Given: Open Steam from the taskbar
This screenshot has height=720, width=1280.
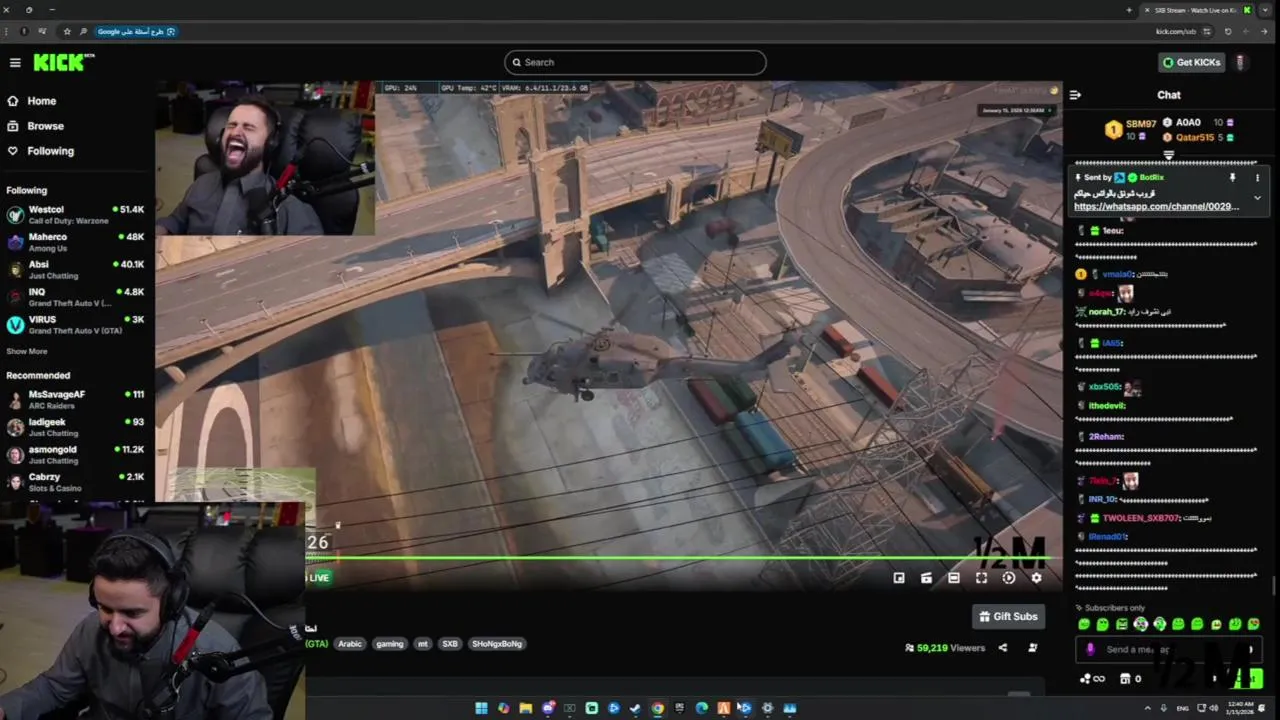Looking at the screenshot, I should click(635, 708).
